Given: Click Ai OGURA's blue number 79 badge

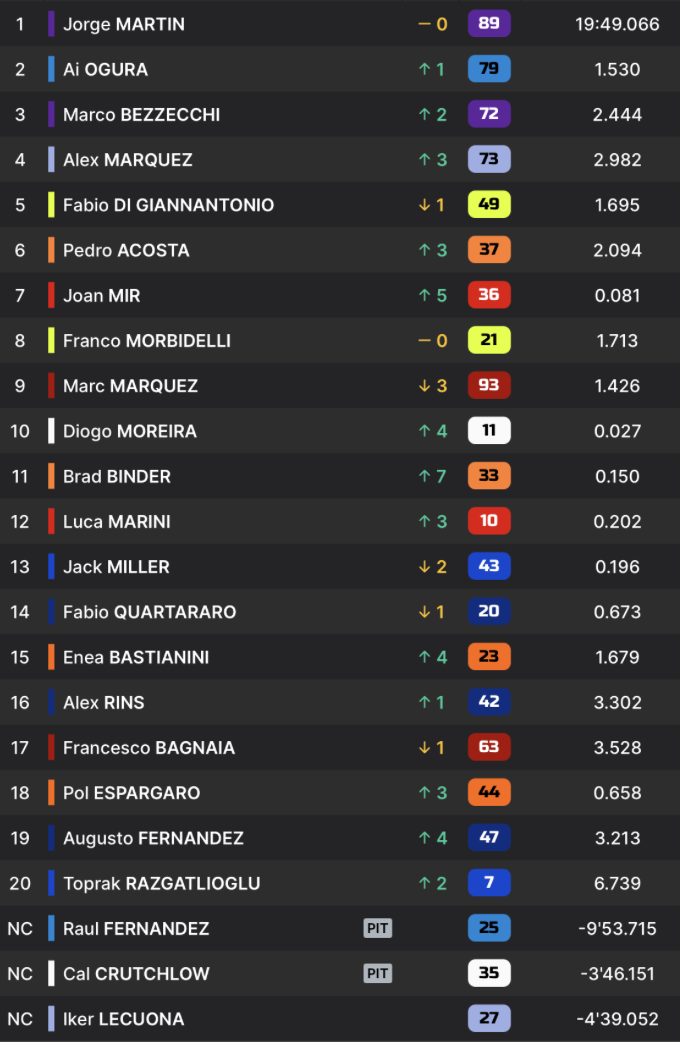Looking at the screenshot, I should click(489, 68).
